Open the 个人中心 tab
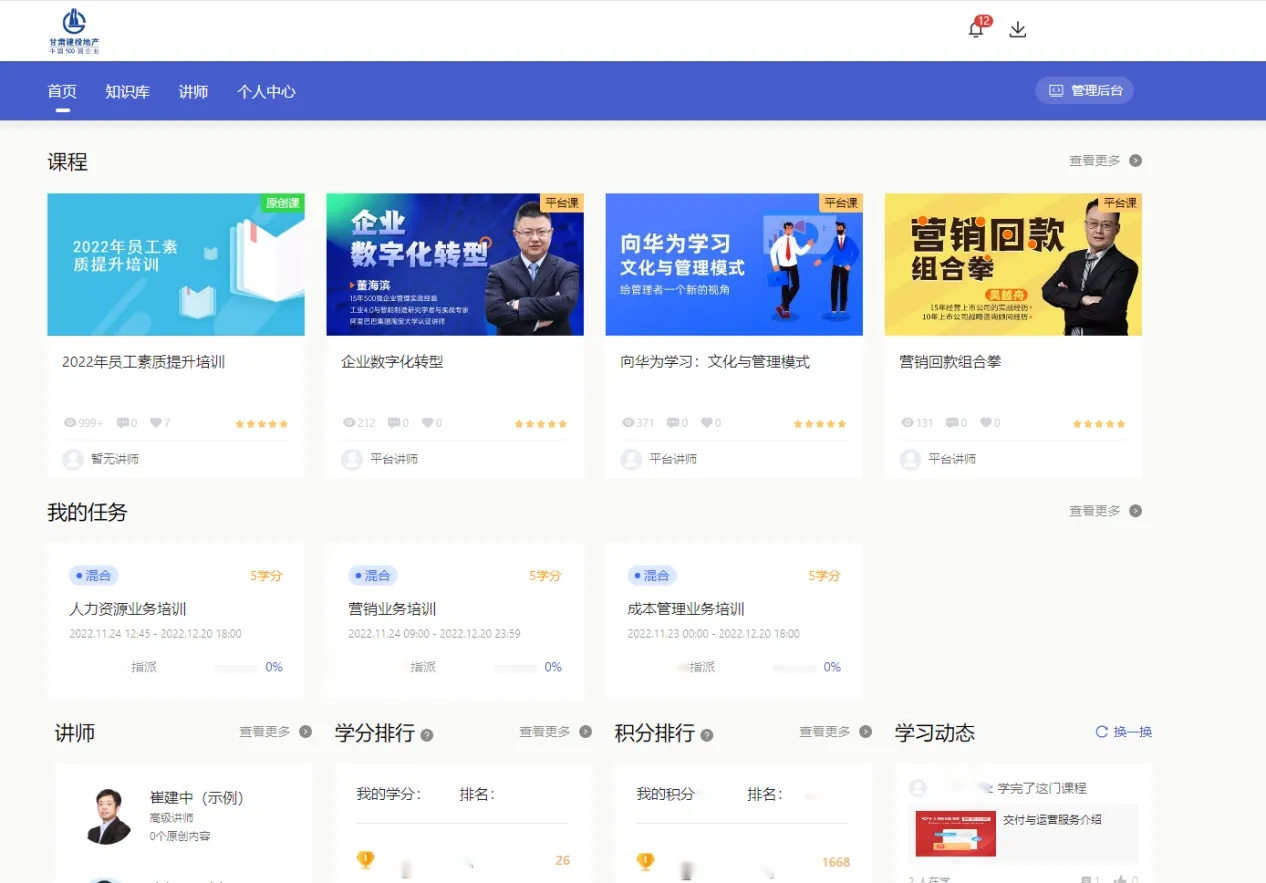Screen dimensions: 1266x883 click(266, 92)
